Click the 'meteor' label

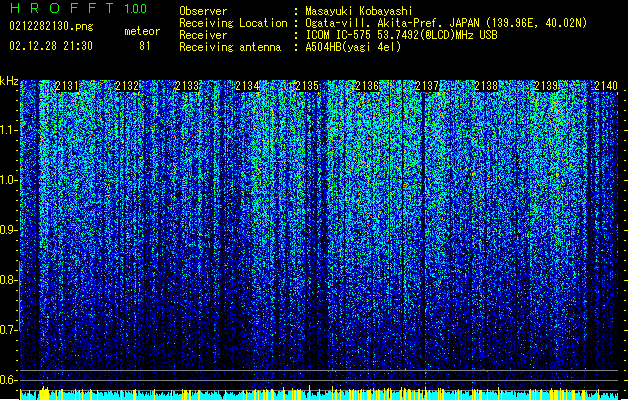click(x=142, y=31)
